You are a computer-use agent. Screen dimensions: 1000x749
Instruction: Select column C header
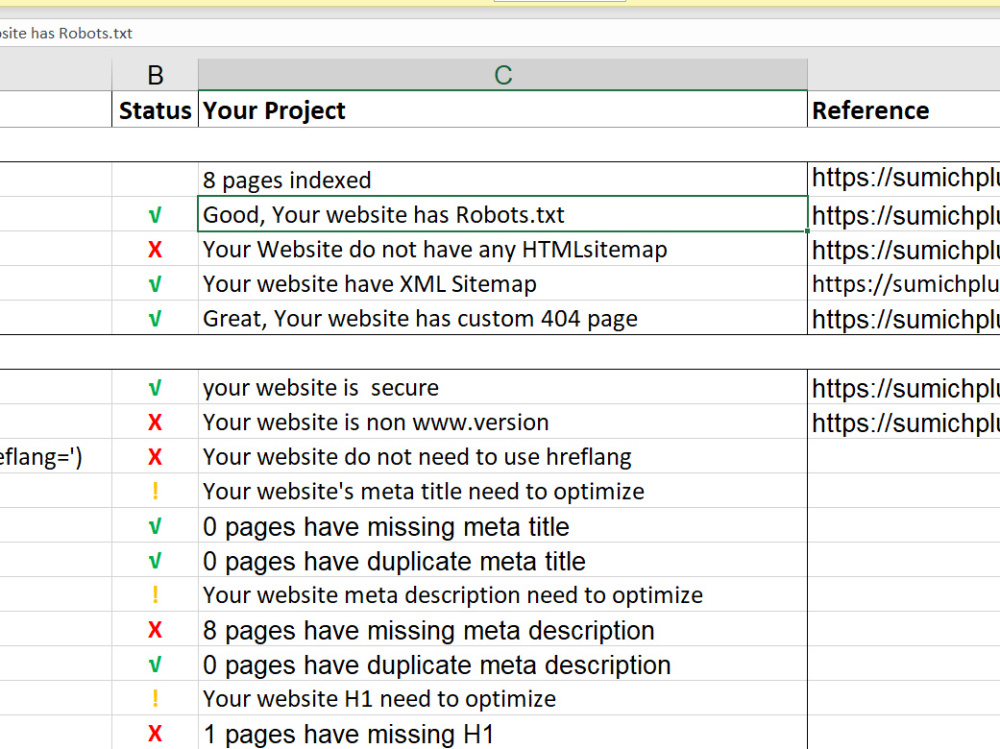503,75
